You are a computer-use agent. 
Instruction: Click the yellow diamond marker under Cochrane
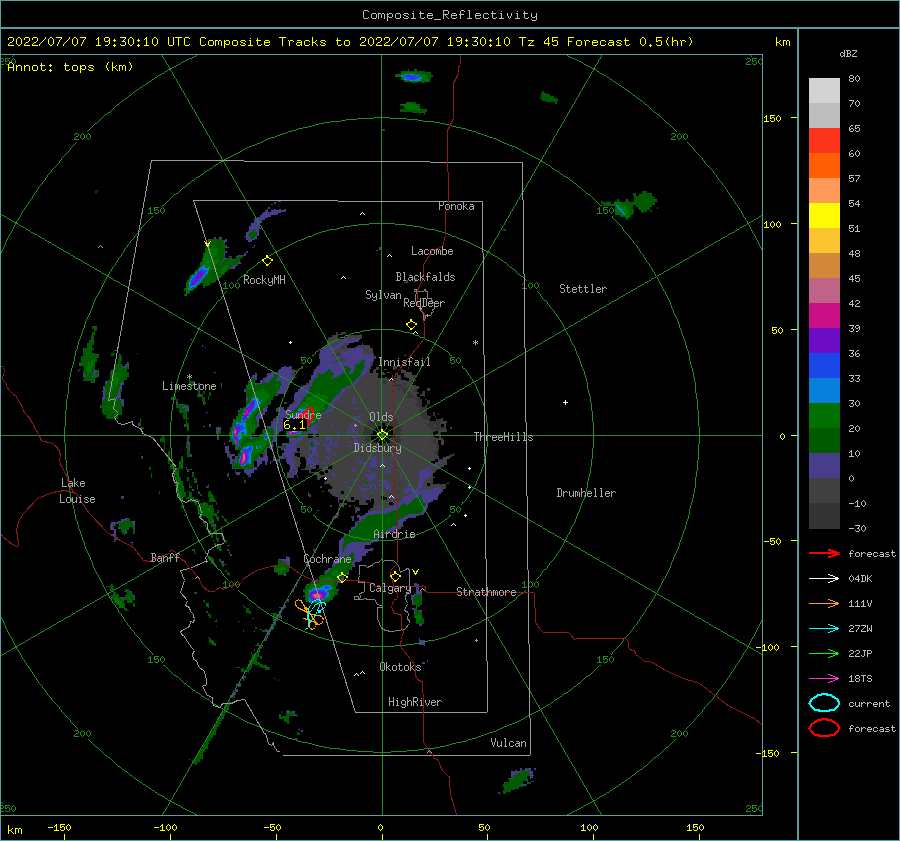[x=342, y=577]
